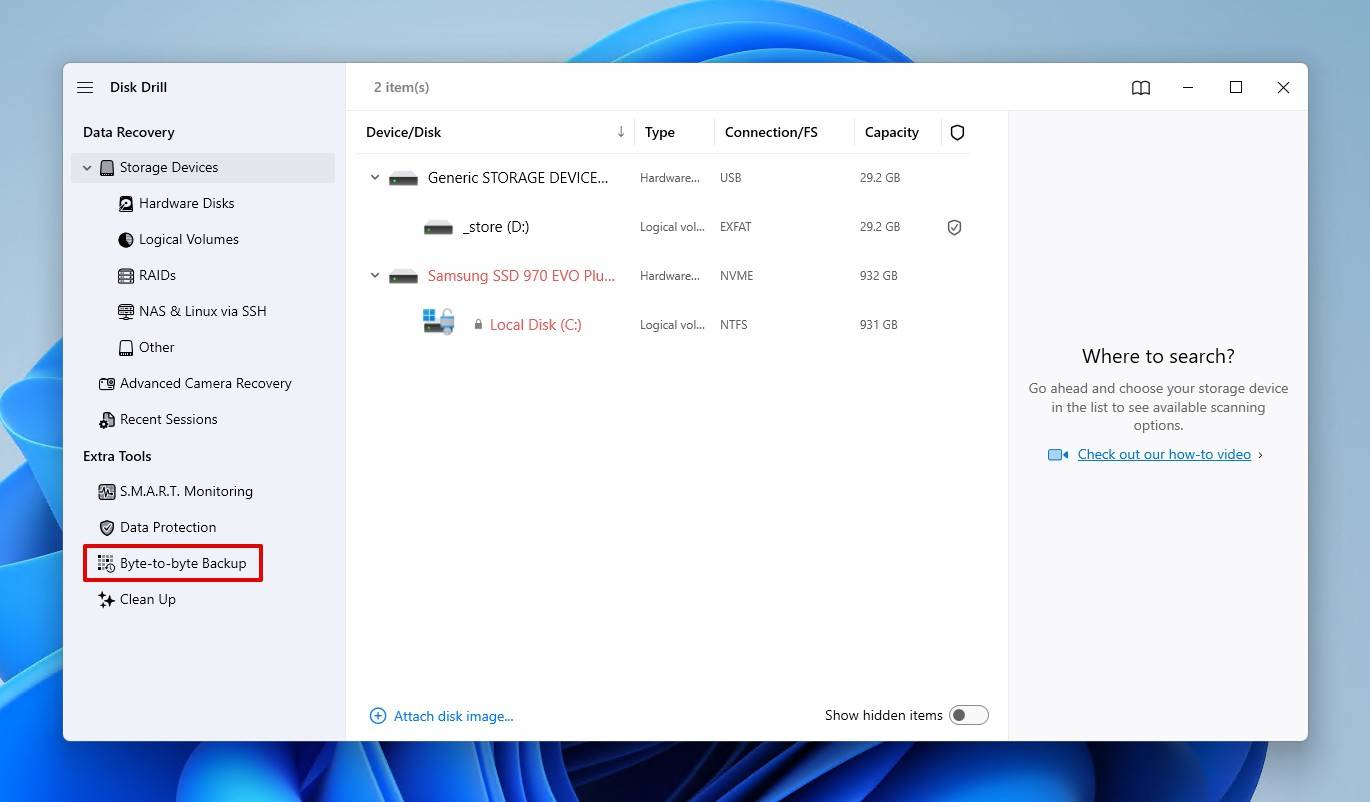
Task: Click the video camera how-to icon
Action: coord(1058,455)
